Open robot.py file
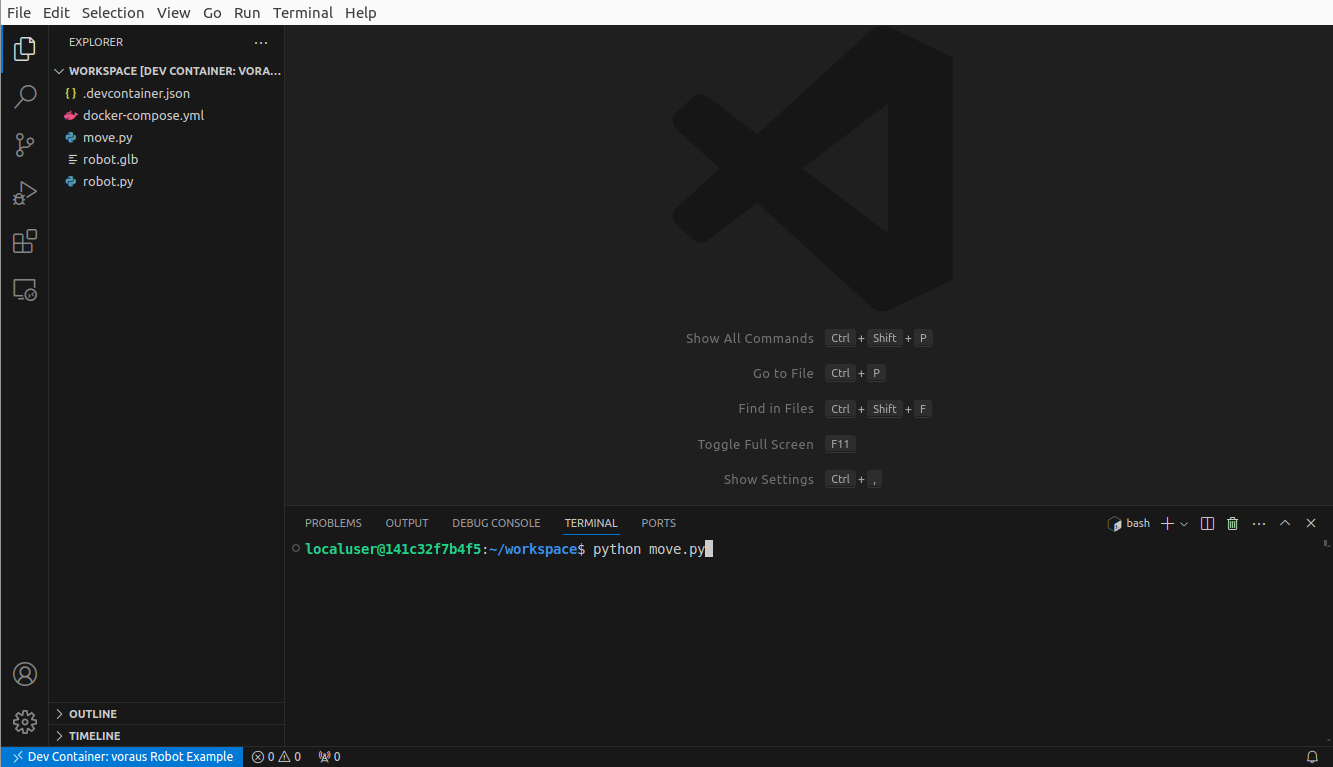 point(167,181)
